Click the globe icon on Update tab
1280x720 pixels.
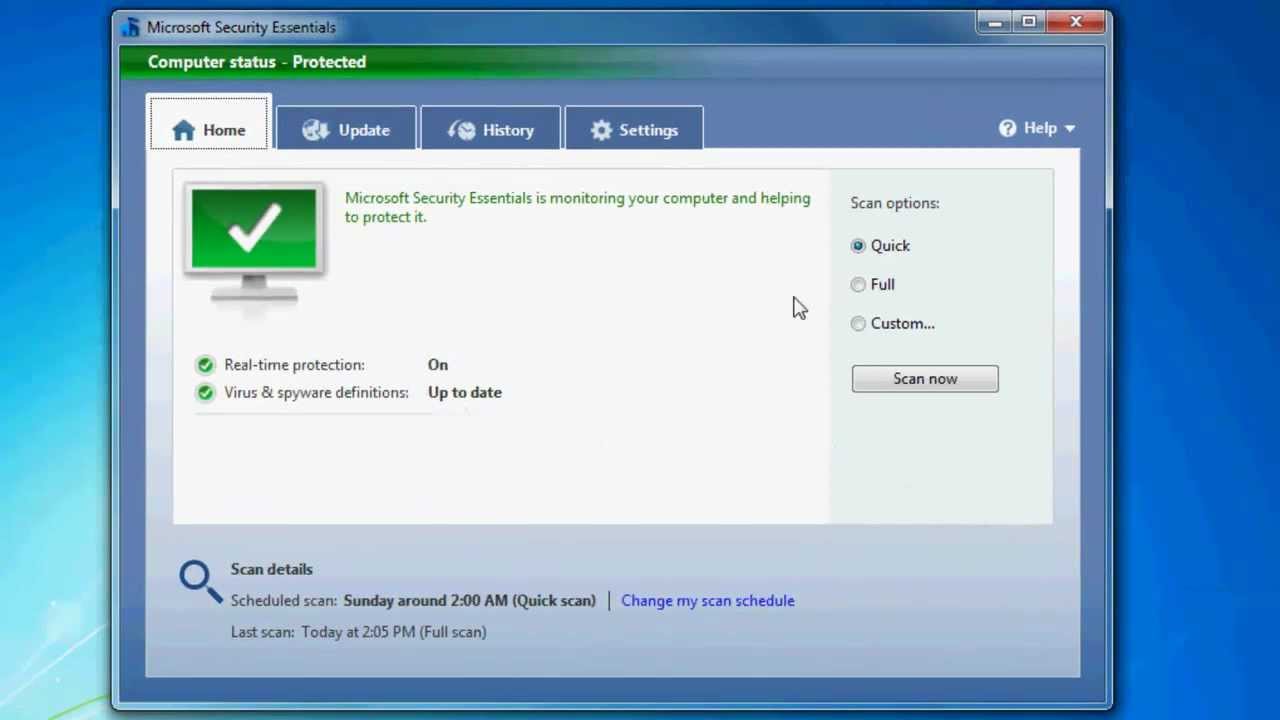[x=315, y=130]
